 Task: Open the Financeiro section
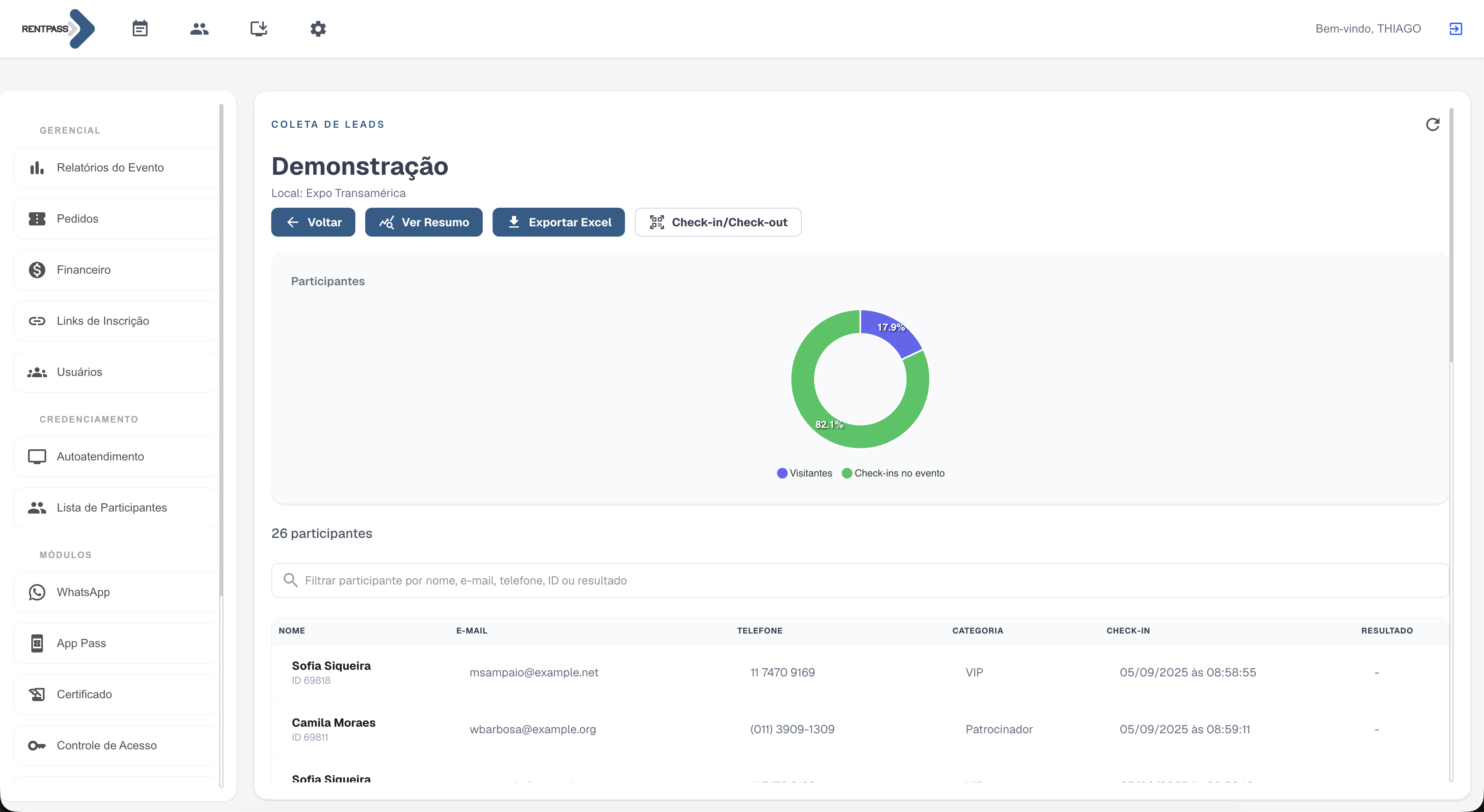point(116,270)
